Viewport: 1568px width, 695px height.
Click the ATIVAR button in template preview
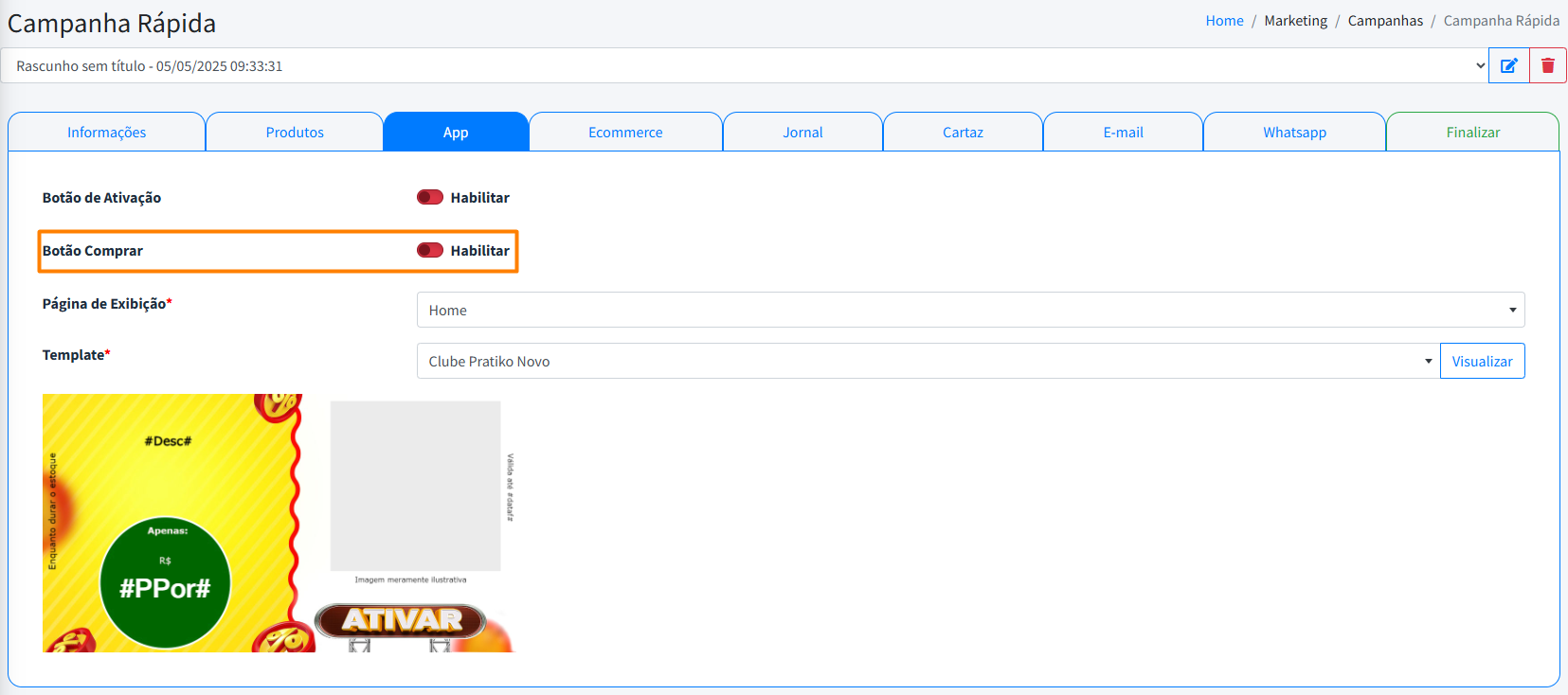pyautogui.click(x=401, y=620)
